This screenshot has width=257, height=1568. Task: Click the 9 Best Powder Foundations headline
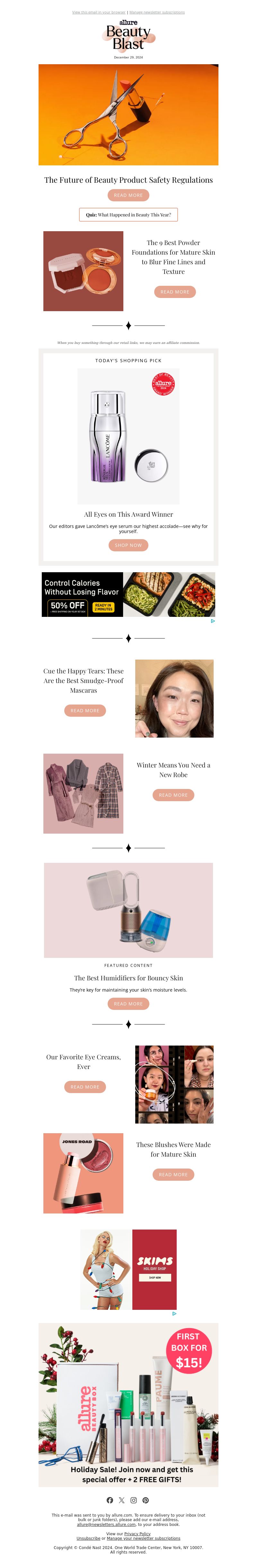pyautogui.click(x=173, y=257)
